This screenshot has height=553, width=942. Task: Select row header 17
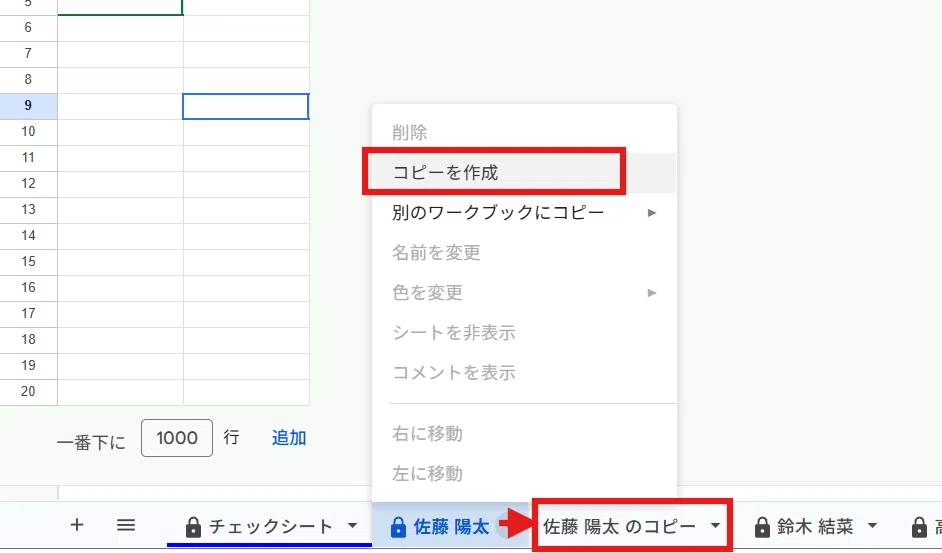pyautogui.click(x=28, y=313)
